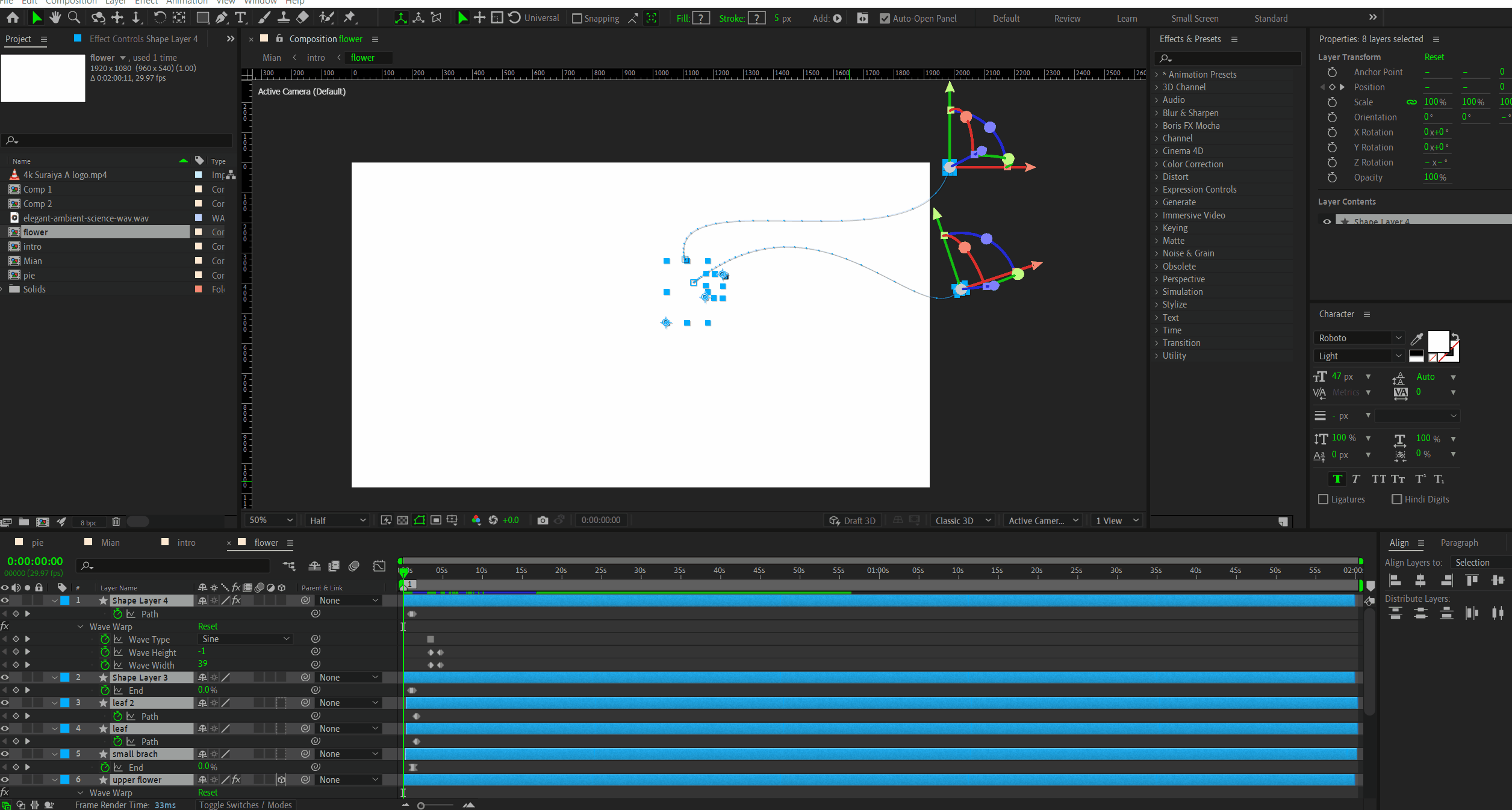Expand the Blur & Sharpen effects category

click(1157, 113)
